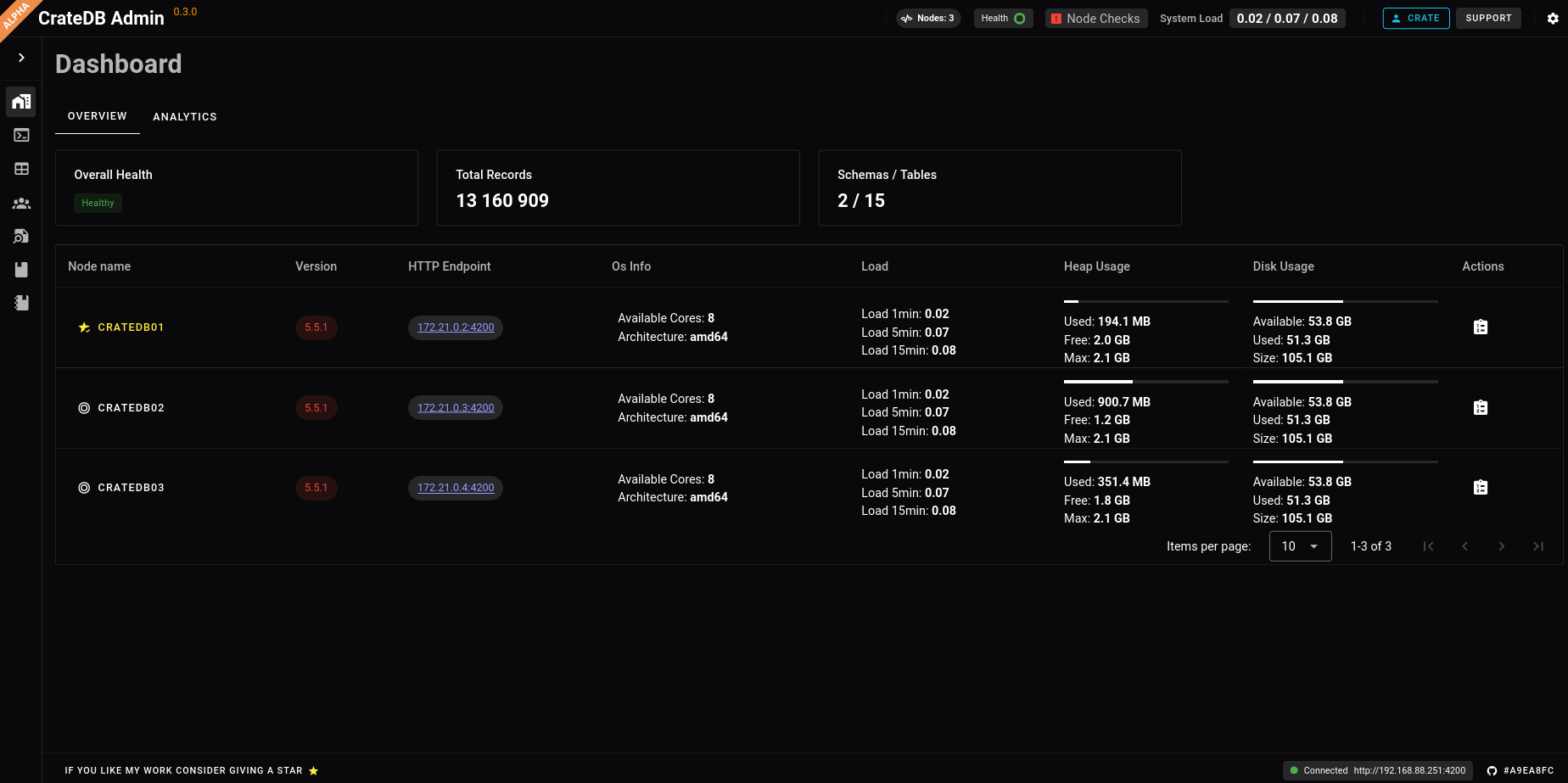1568x783 pixels.
Task: Click the node name CRATEDB03
Action: pyautogui.click(x=131, y=488)
